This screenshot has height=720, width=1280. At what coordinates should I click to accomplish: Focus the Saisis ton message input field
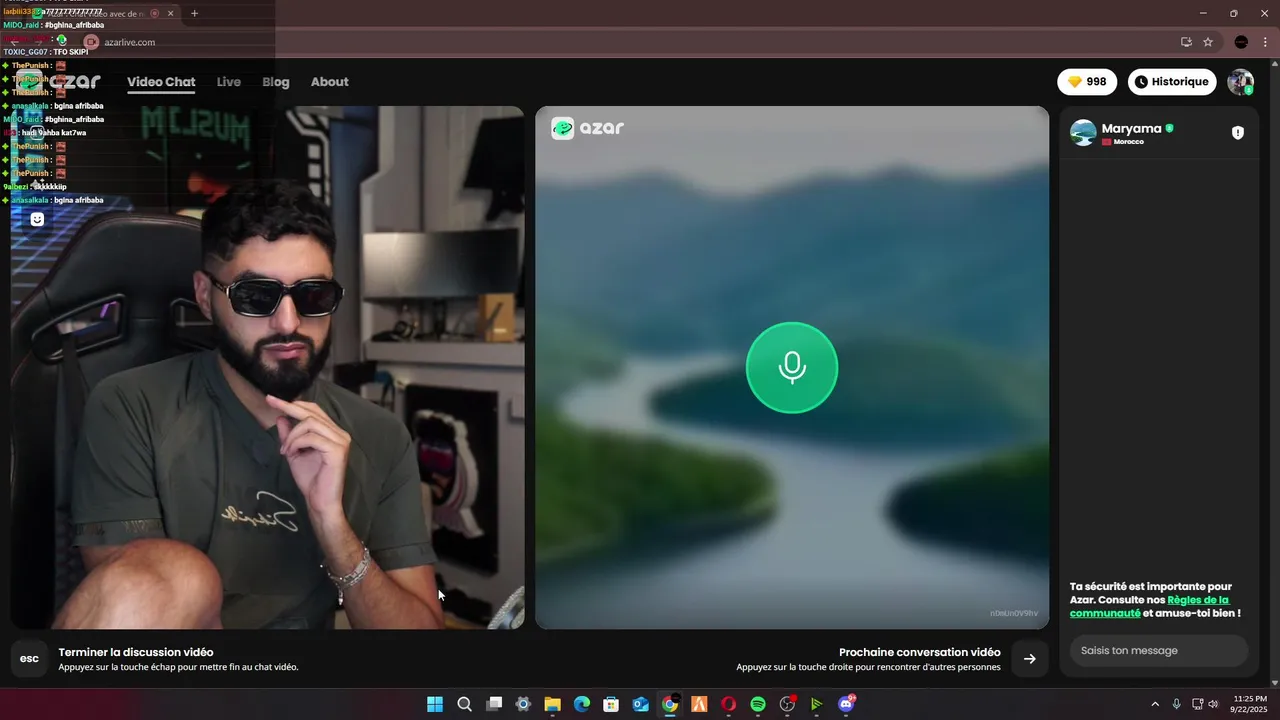point(1159,651)
